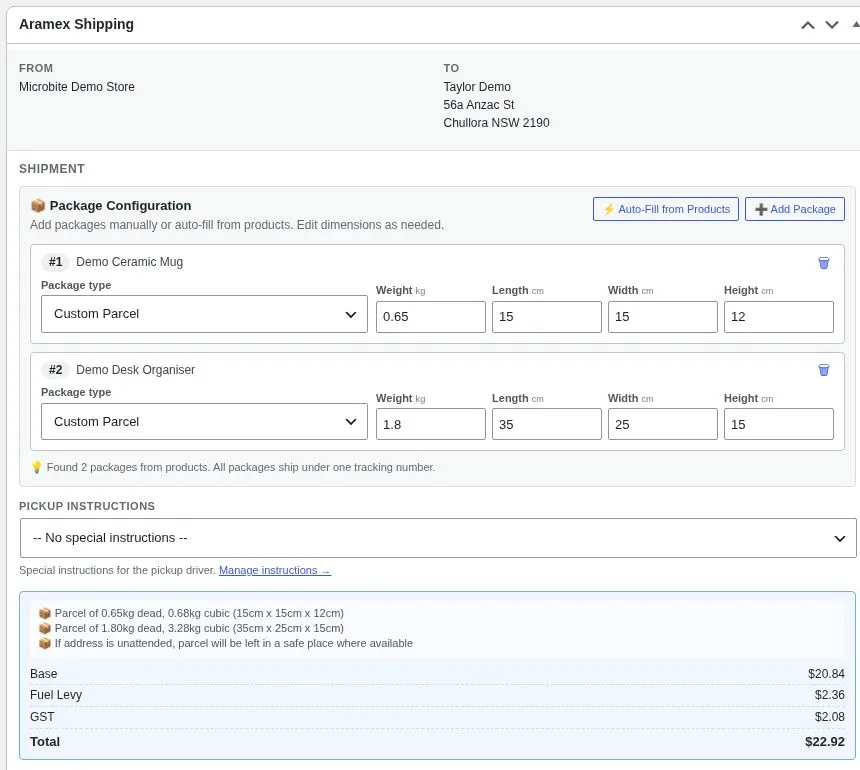Edit Length field of Demo Ceramic Mug
Viewport: 860px width, 770px height.
tap(546, 317)
